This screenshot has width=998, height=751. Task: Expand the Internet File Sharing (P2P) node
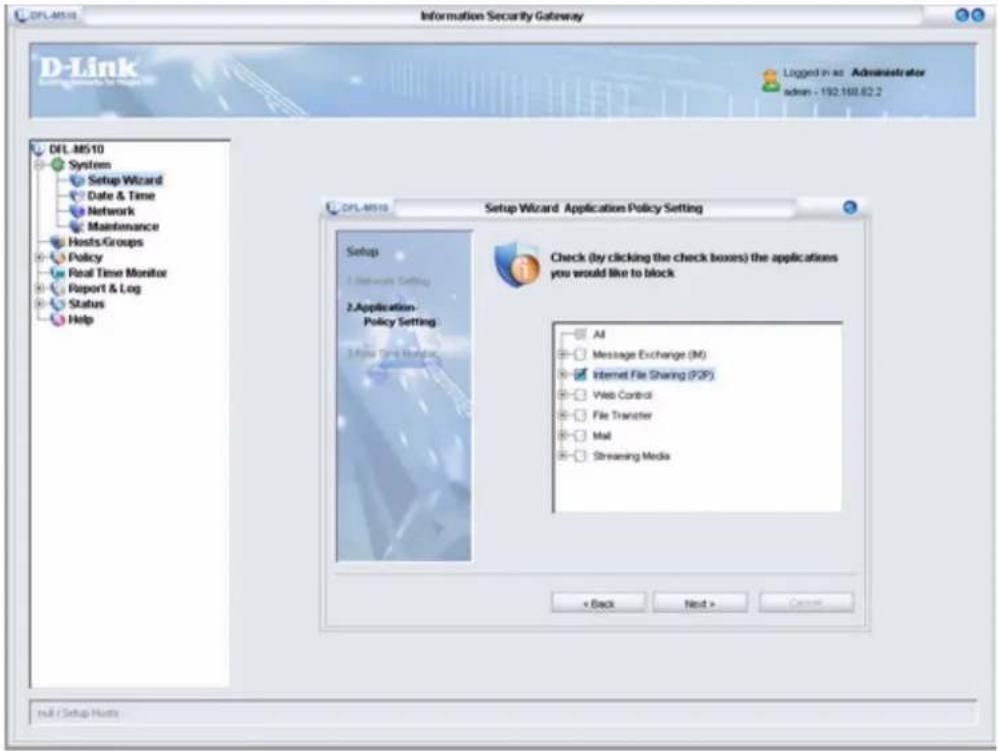click(x=563, y=375)
